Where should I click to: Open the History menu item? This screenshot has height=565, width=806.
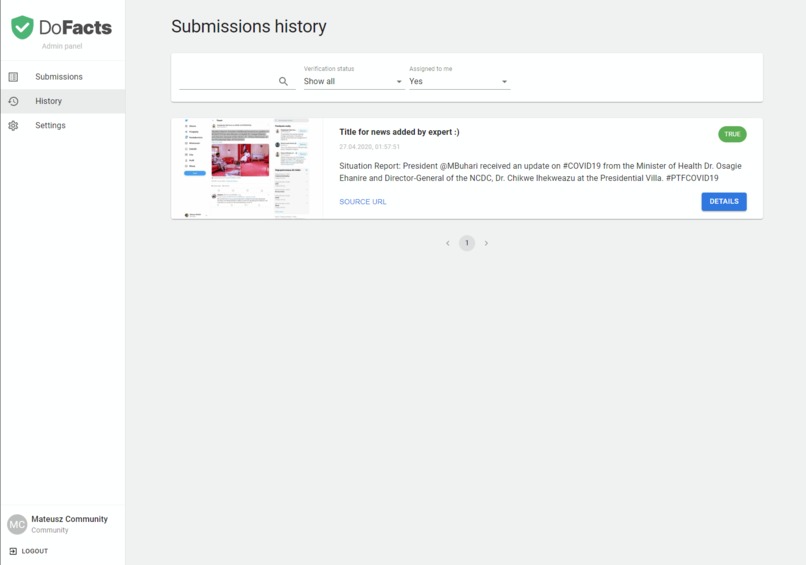(x=63, y=101)
